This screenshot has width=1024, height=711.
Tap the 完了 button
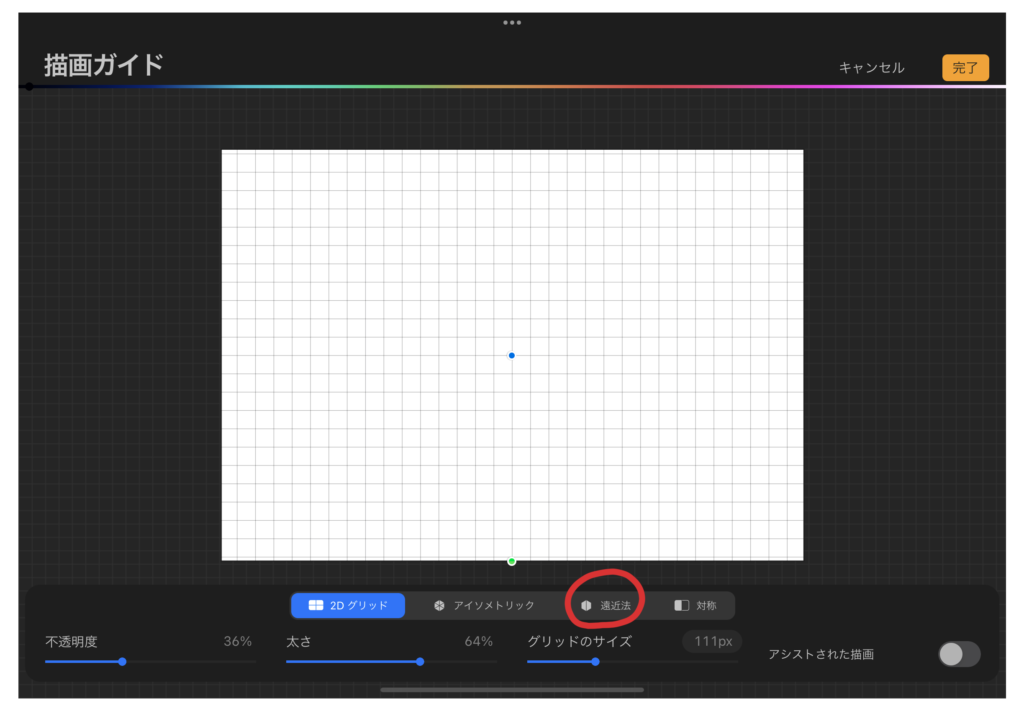coord(965,67)
